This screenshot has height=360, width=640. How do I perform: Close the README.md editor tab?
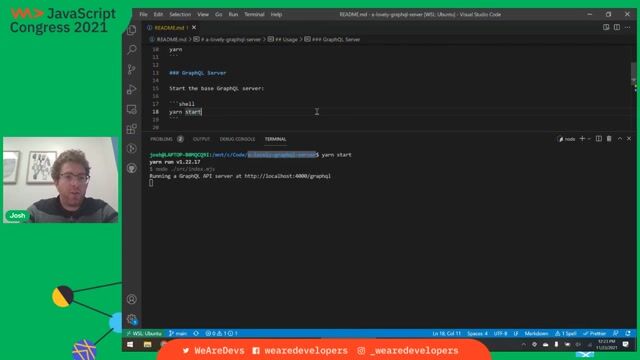[x=194, y=27]
